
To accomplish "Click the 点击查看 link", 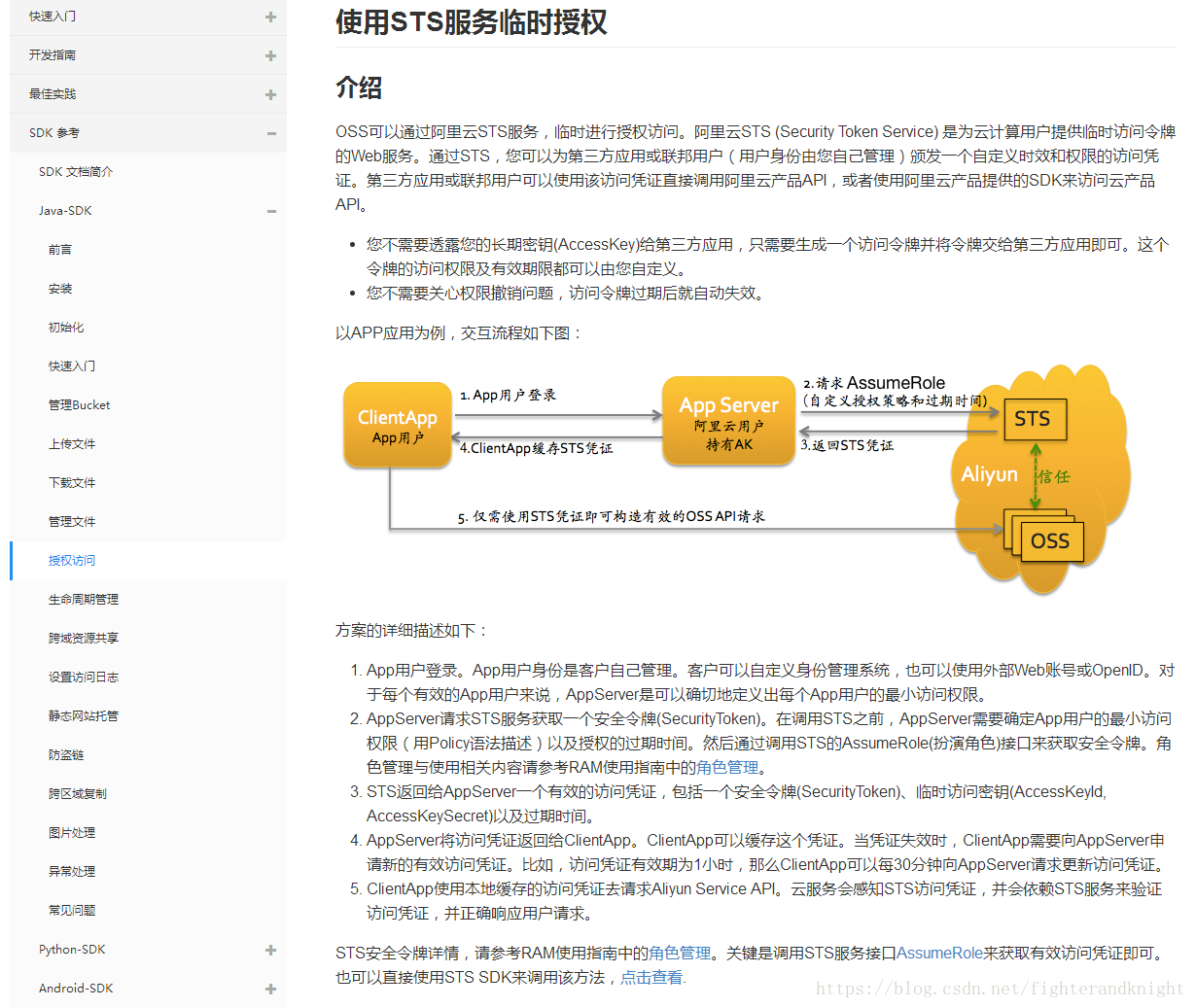I will tap(651, 977).
